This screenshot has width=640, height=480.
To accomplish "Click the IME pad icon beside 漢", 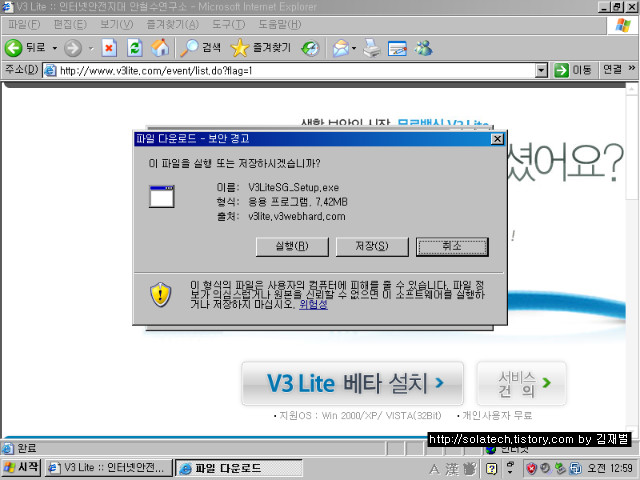I will [x=470, y=469].
